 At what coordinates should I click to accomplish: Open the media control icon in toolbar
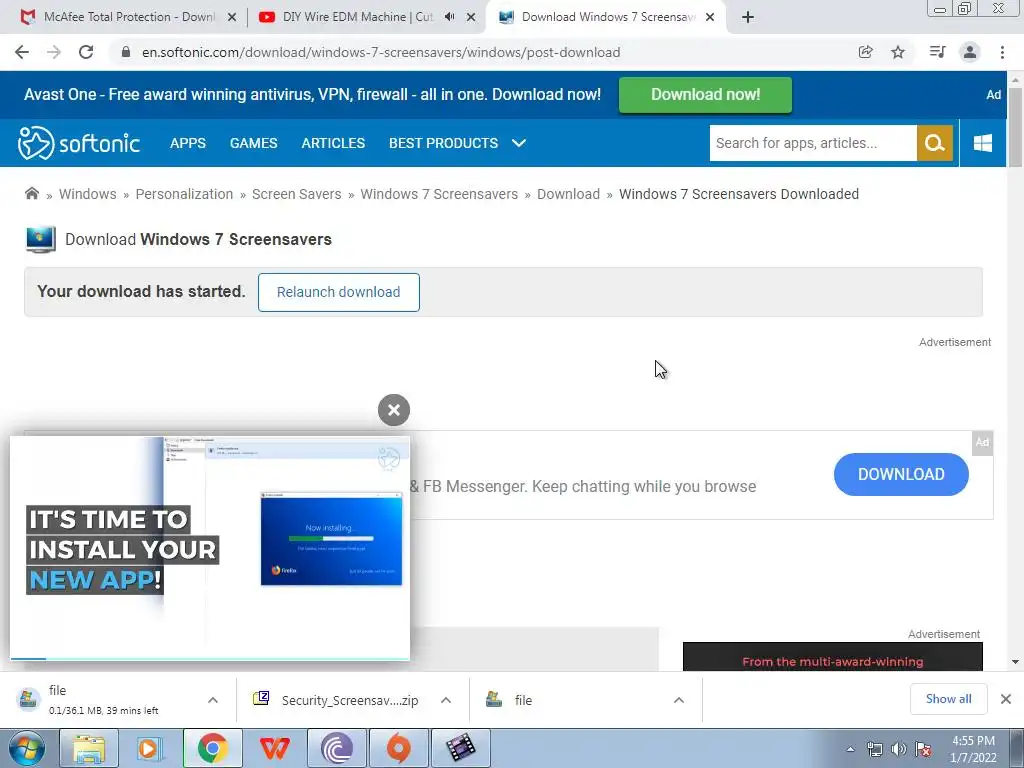point(937,52)
